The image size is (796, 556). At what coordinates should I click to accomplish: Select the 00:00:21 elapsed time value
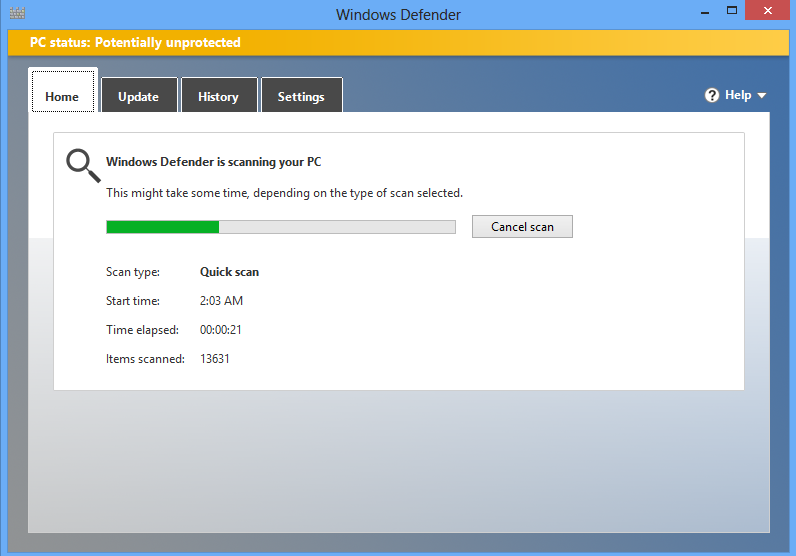[221, 330]
